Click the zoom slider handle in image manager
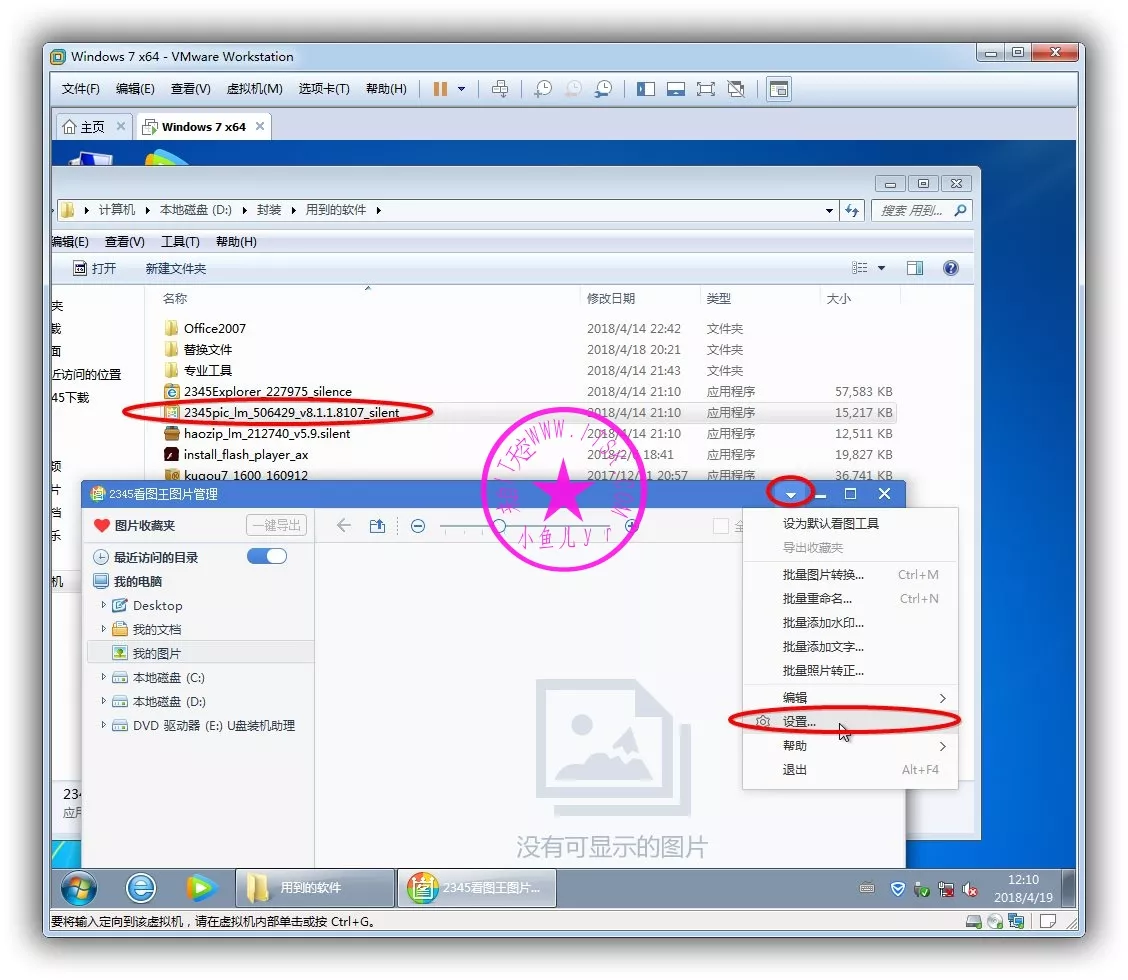 click(x=499, y=526)
